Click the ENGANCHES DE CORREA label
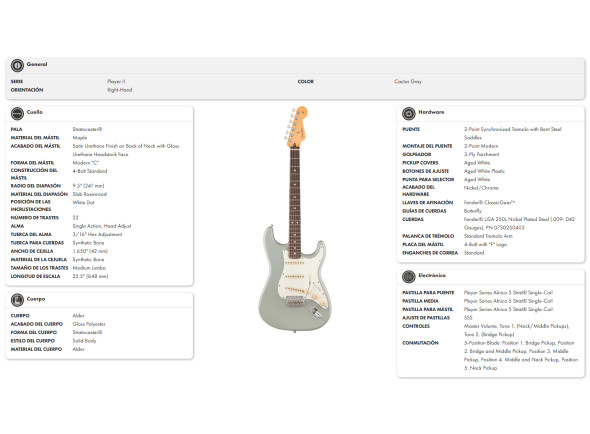 (430, 253)
